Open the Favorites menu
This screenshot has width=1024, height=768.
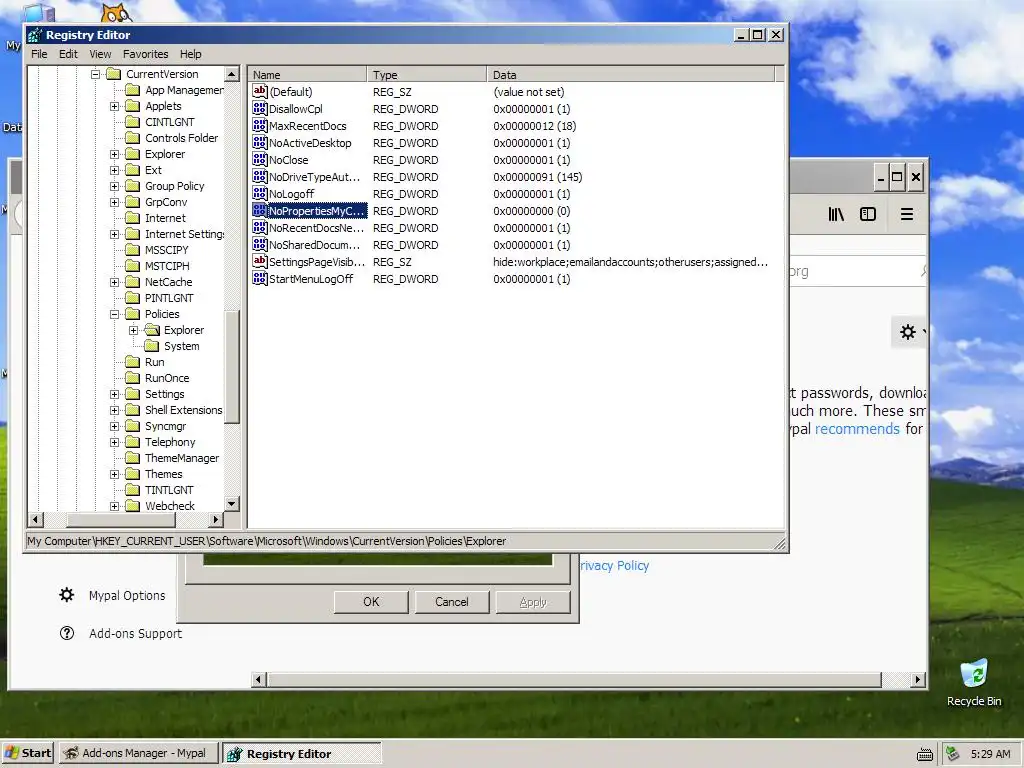click(x=146, y=54)
